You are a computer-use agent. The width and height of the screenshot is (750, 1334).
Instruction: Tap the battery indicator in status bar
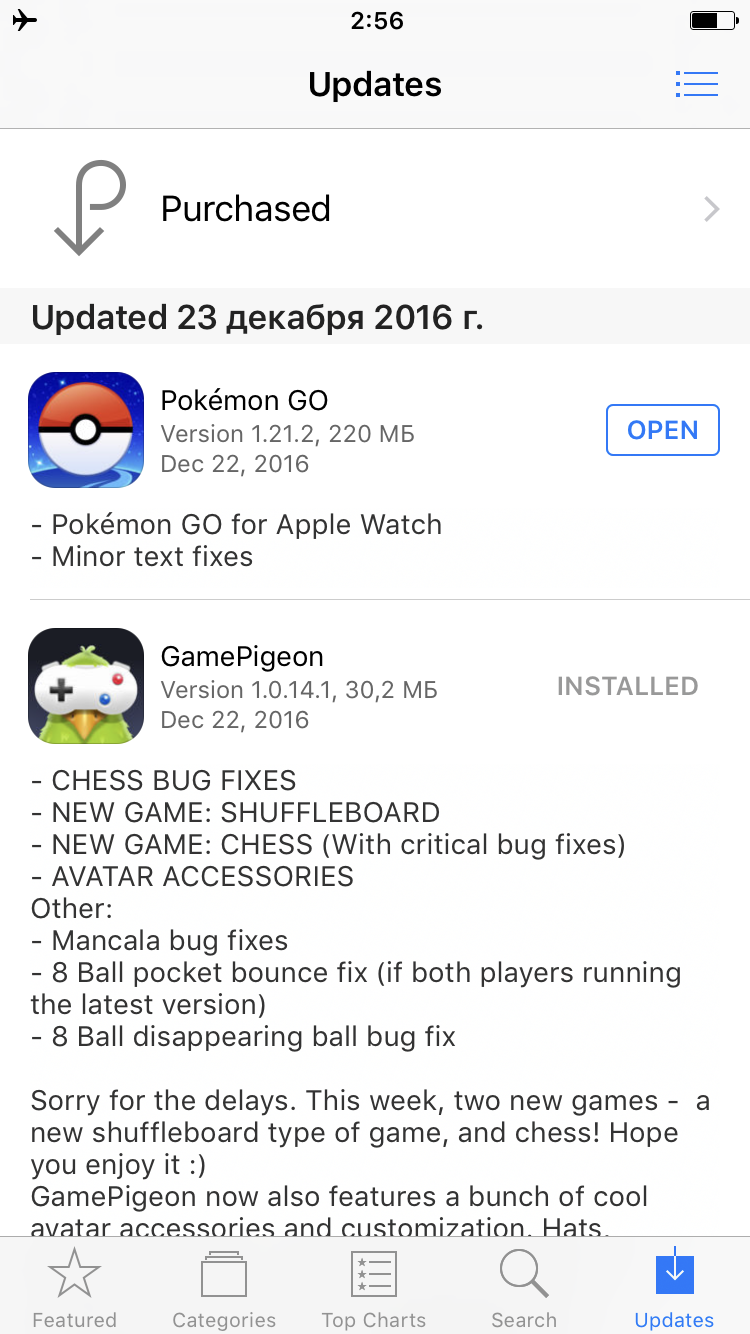711,20
